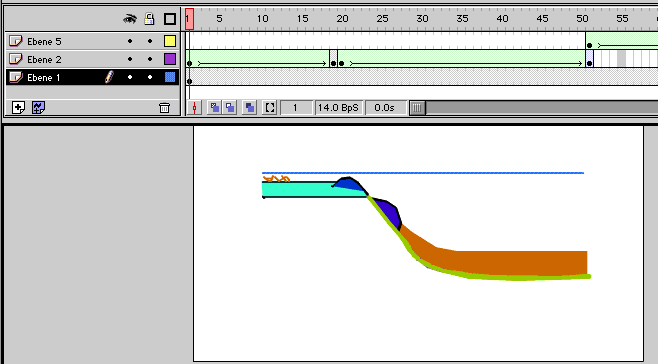
Task: Click the purple outline swatch of Ebene 2
Action: point(170,59)
